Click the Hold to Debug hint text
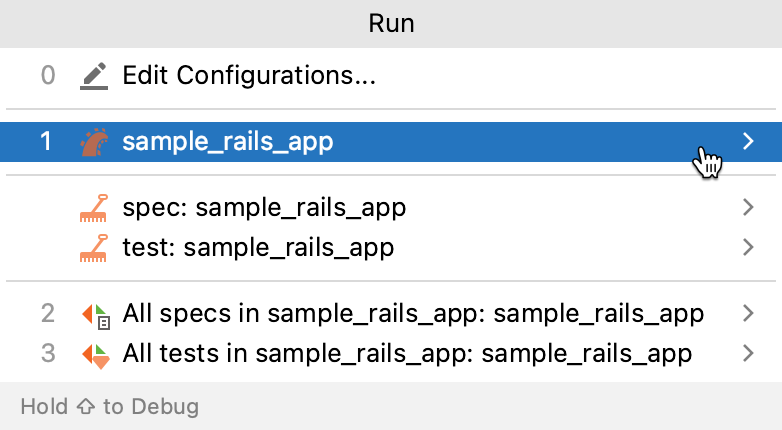Image resolution: width=782 pixels, height=430 pixels. (109, 407)
